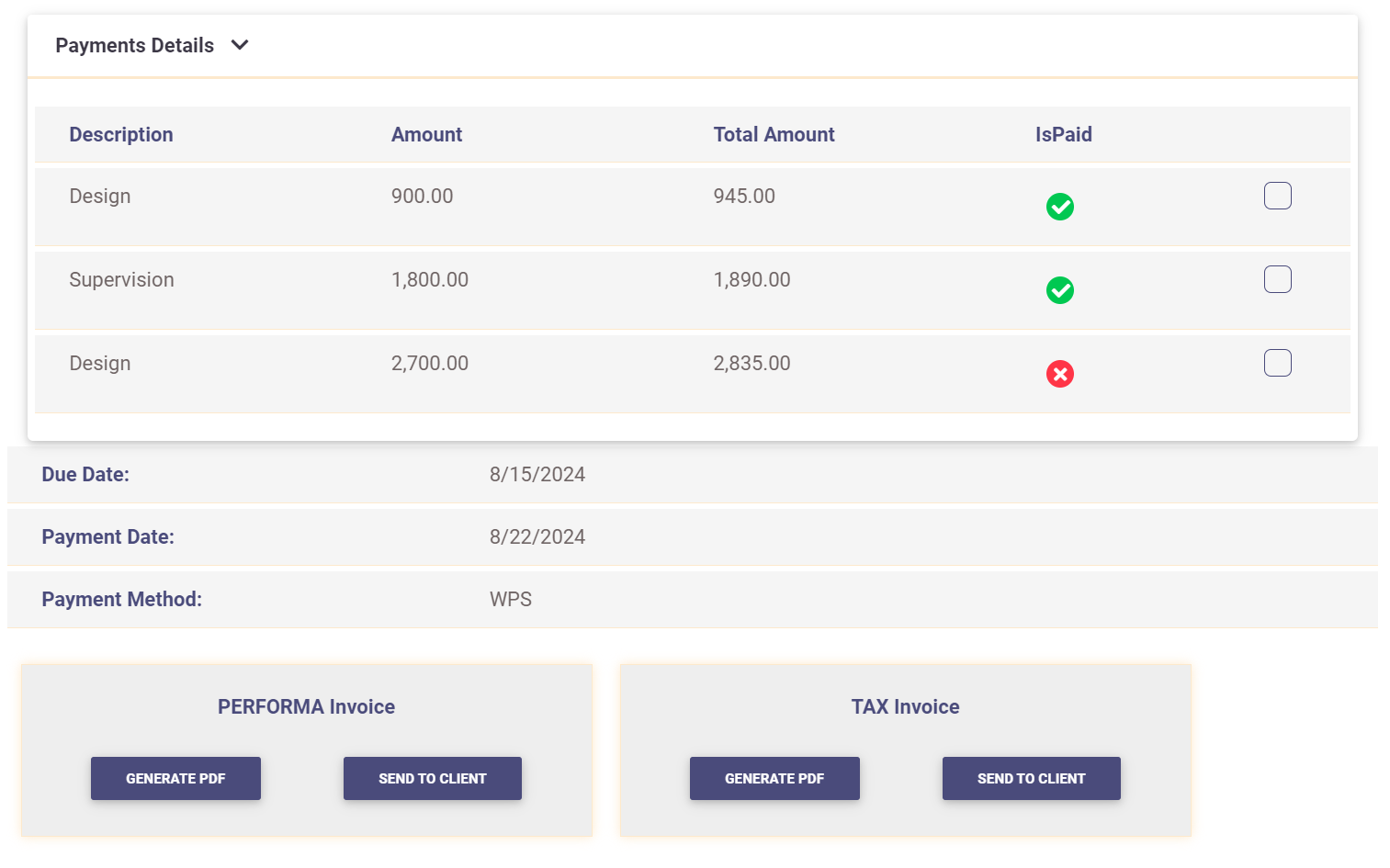Click the Amount column header
Image resolution: width=1390 pixels, height=868 pixels.
tap(426, 135)
